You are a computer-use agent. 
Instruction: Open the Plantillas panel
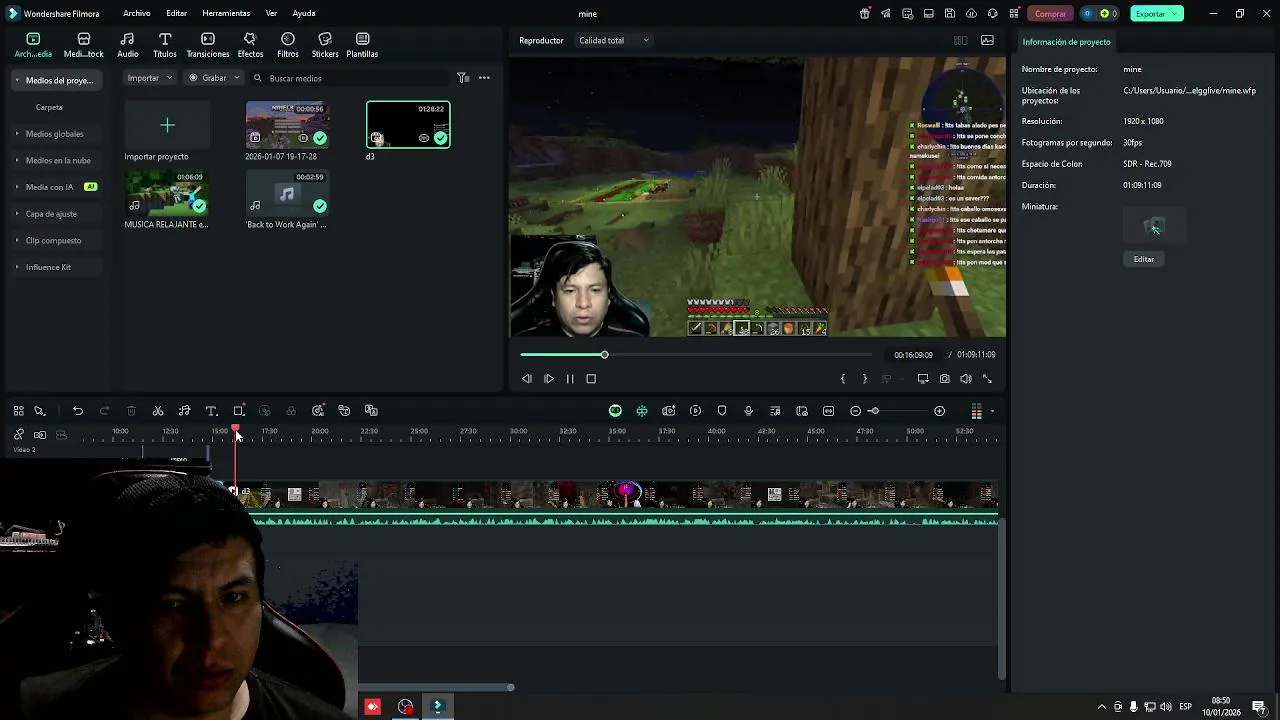click(362, 45)
